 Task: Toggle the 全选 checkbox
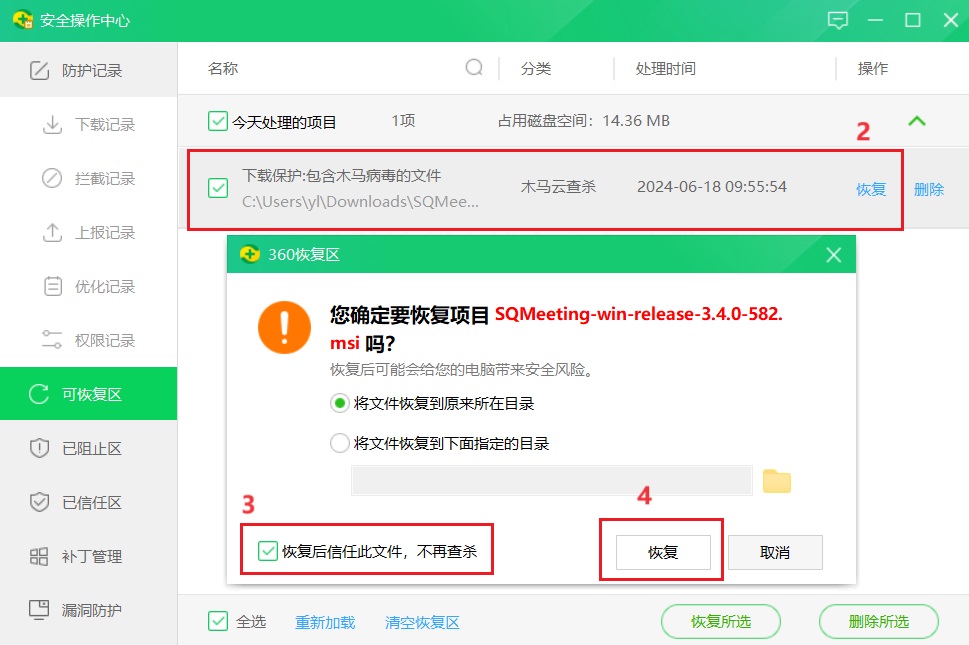tap(218, 621)
